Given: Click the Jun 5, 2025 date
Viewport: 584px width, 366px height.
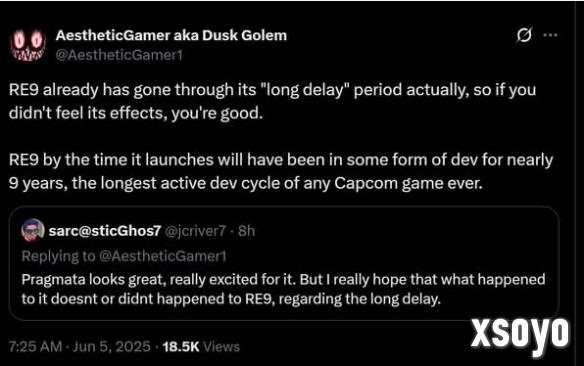Looking at the screenshot, I should click(112, 347).
